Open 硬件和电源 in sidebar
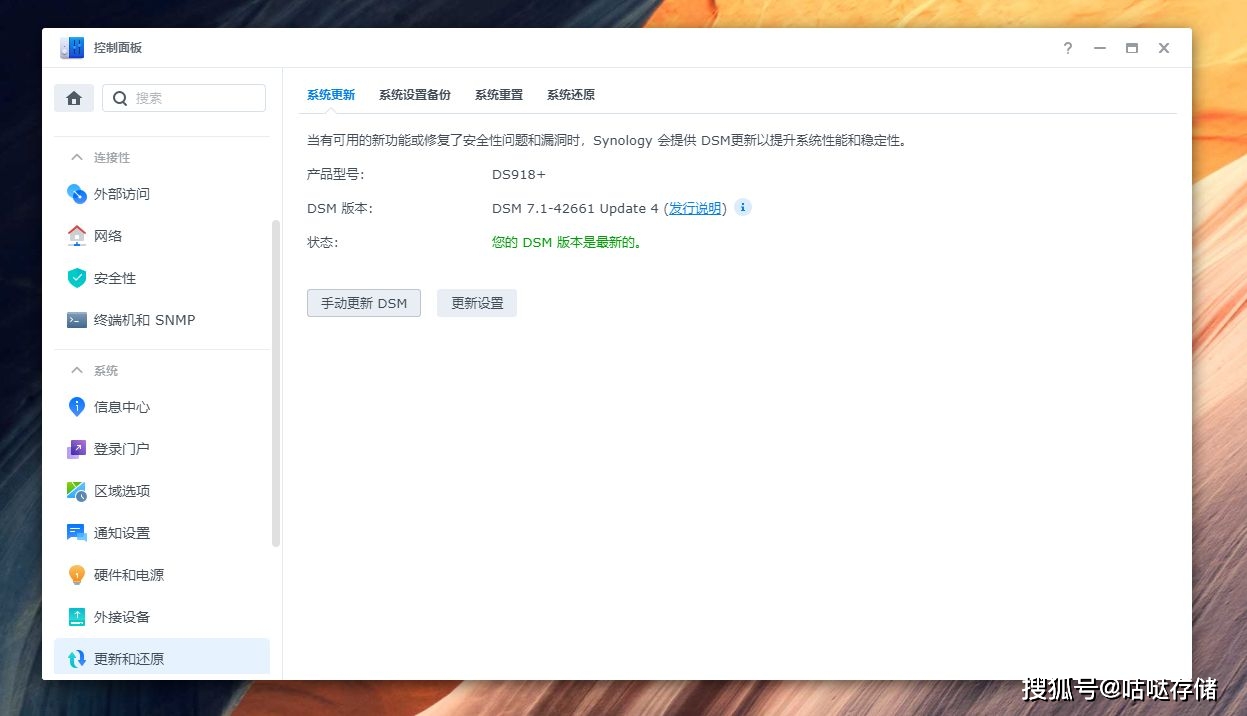 click(162, 575)
